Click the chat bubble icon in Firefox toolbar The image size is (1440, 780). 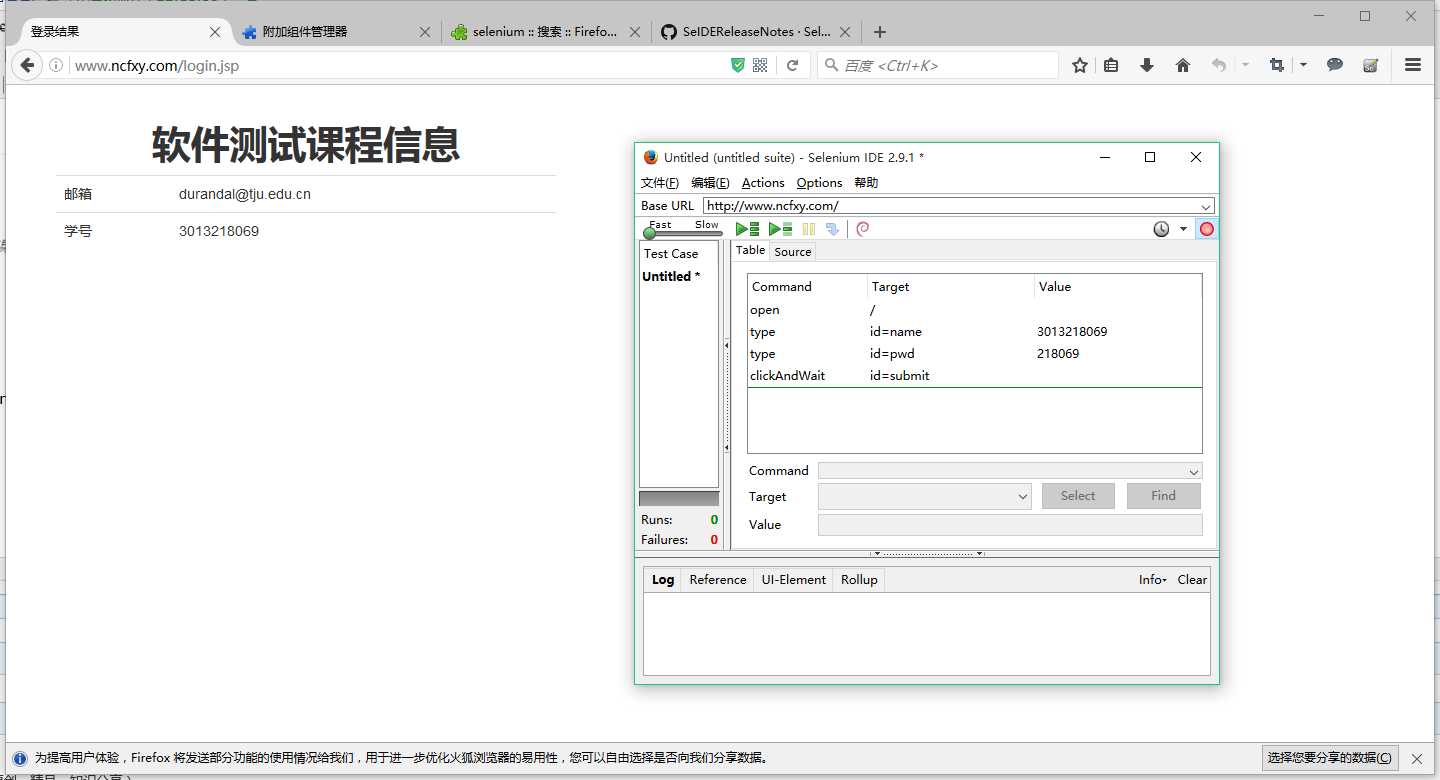[1335, 65]
